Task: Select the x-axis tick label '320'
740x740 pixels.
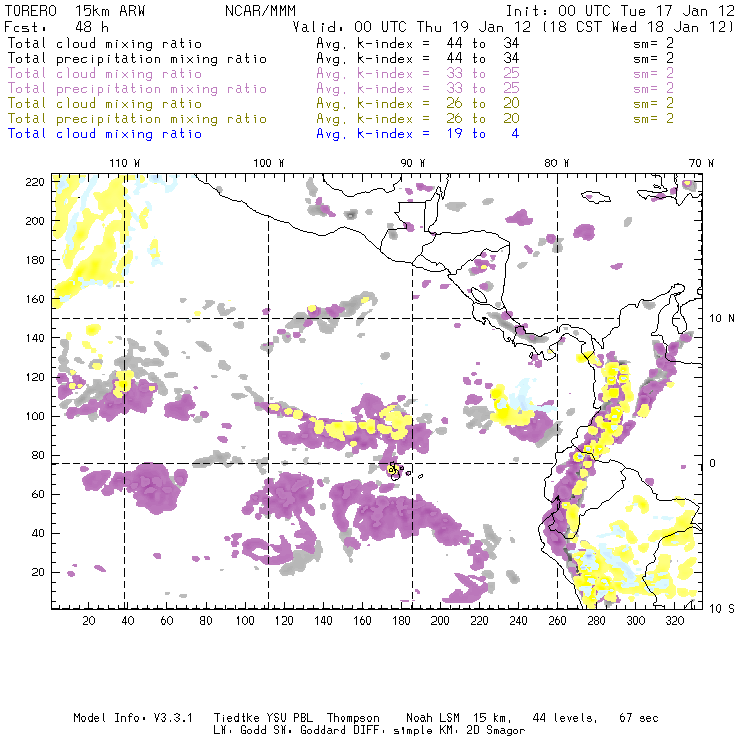Action: tap(674, 621)
